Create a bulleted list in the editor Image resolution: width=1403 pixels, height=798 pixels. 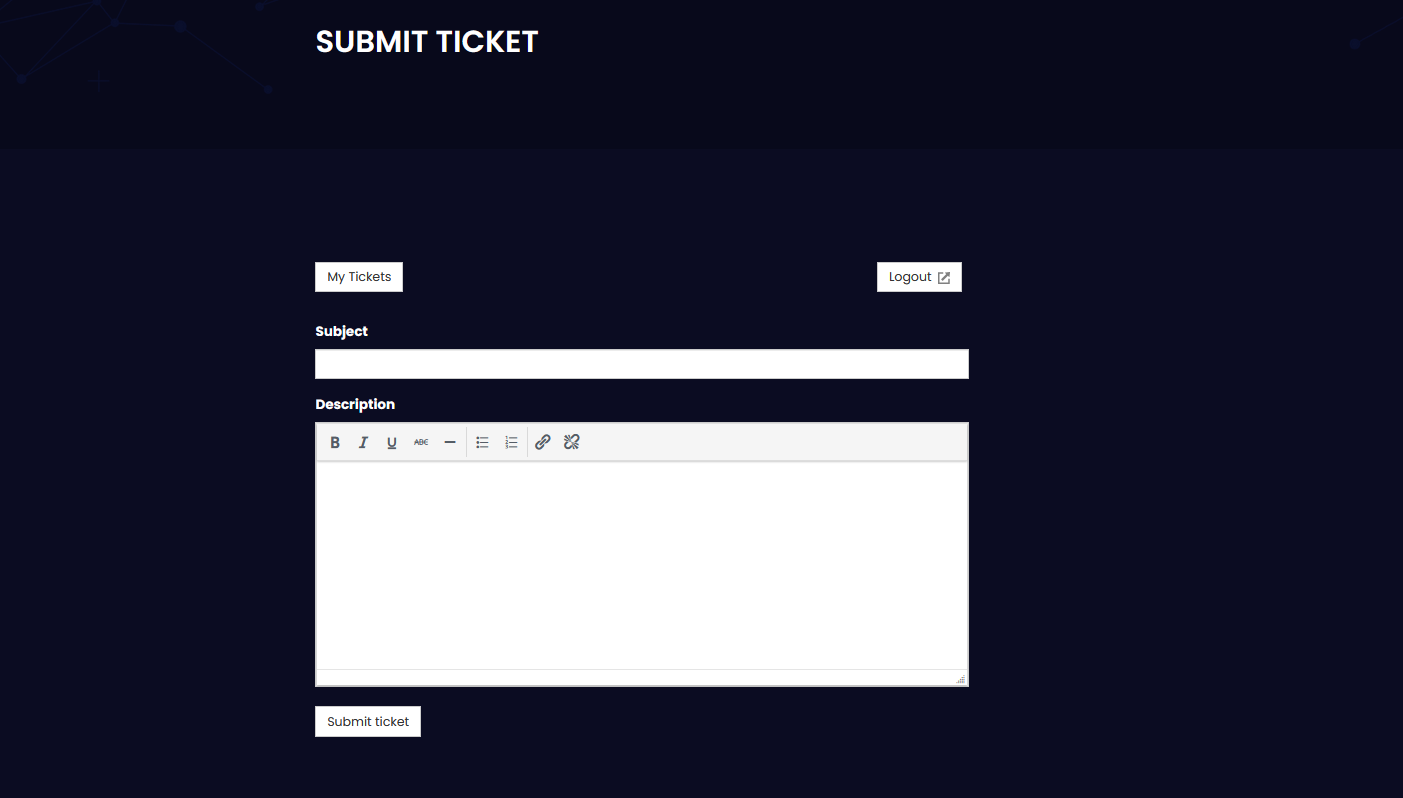click(x=482, y=441)
